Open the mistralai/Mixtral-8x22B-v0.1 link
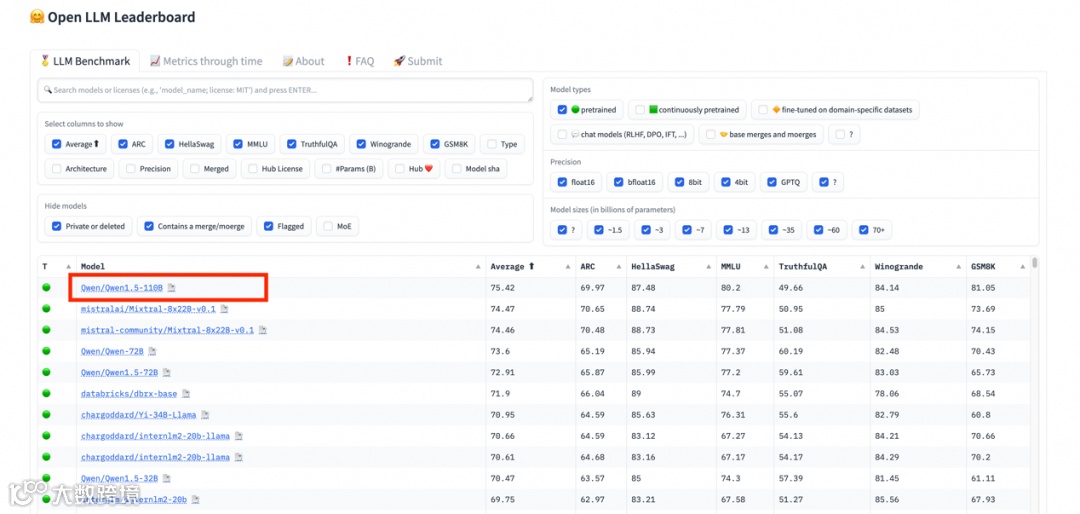 tap(148, 309)
